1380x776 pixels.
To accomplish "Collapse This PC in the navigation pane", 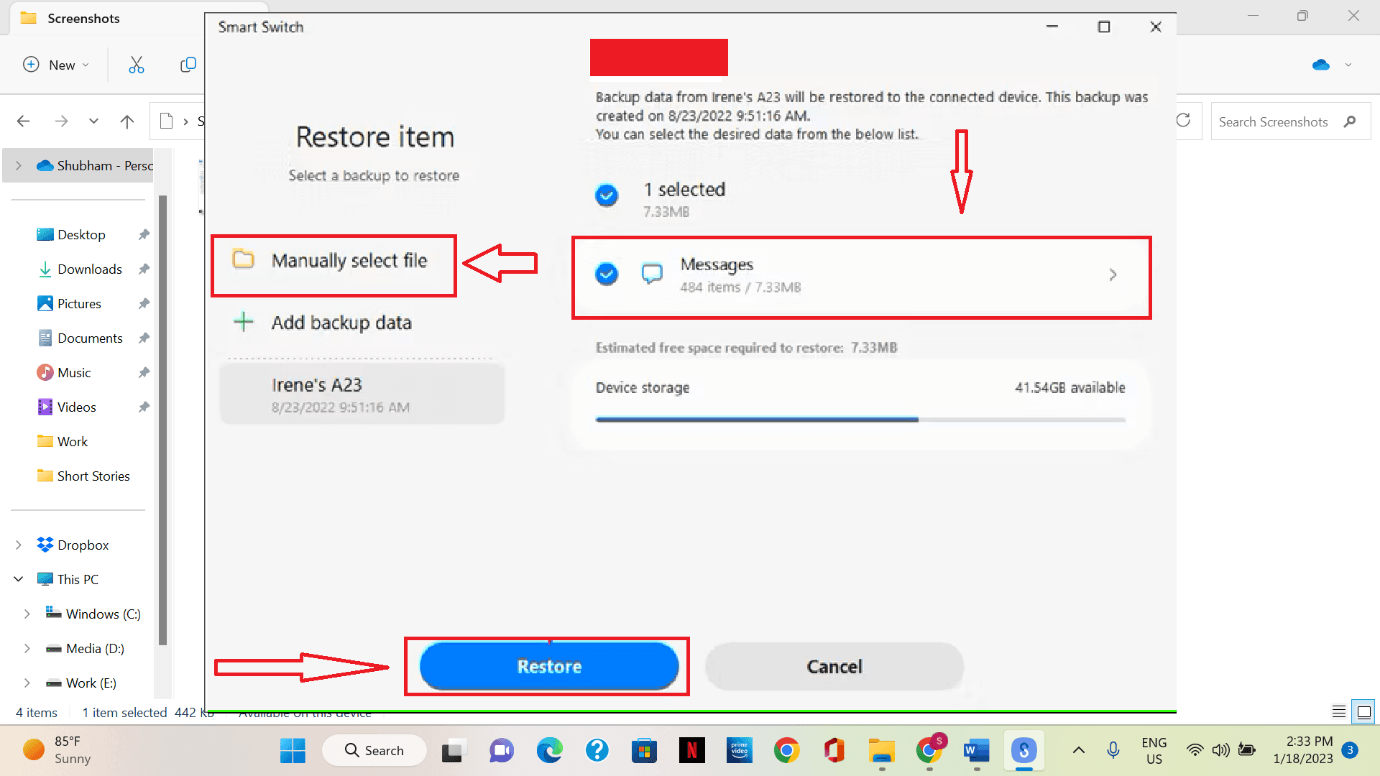I will 18,578.
